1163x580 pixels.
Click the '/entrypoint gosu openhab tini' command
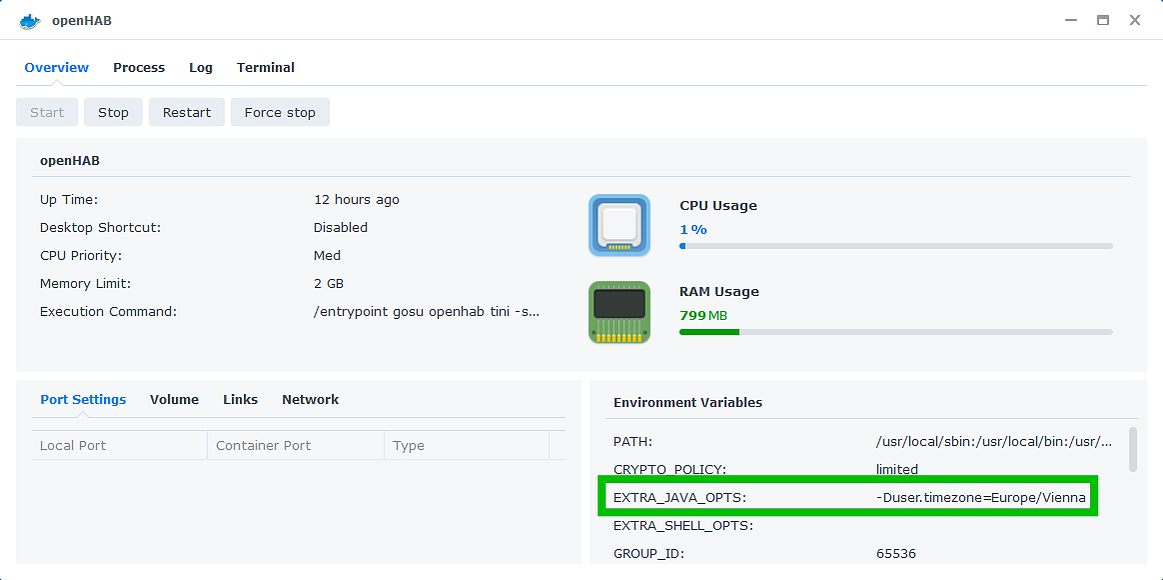(426, 312)
